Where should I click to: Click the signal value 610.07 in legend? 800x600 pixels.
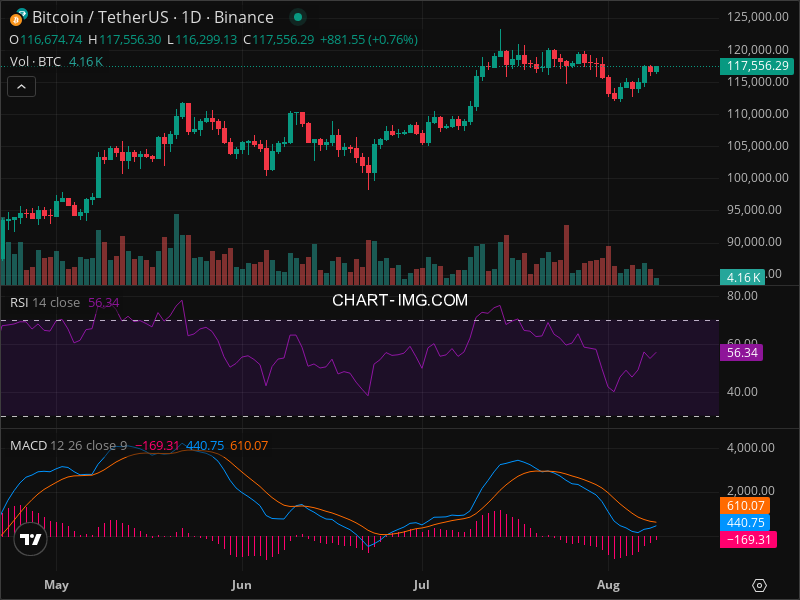[x=249, y=445]
